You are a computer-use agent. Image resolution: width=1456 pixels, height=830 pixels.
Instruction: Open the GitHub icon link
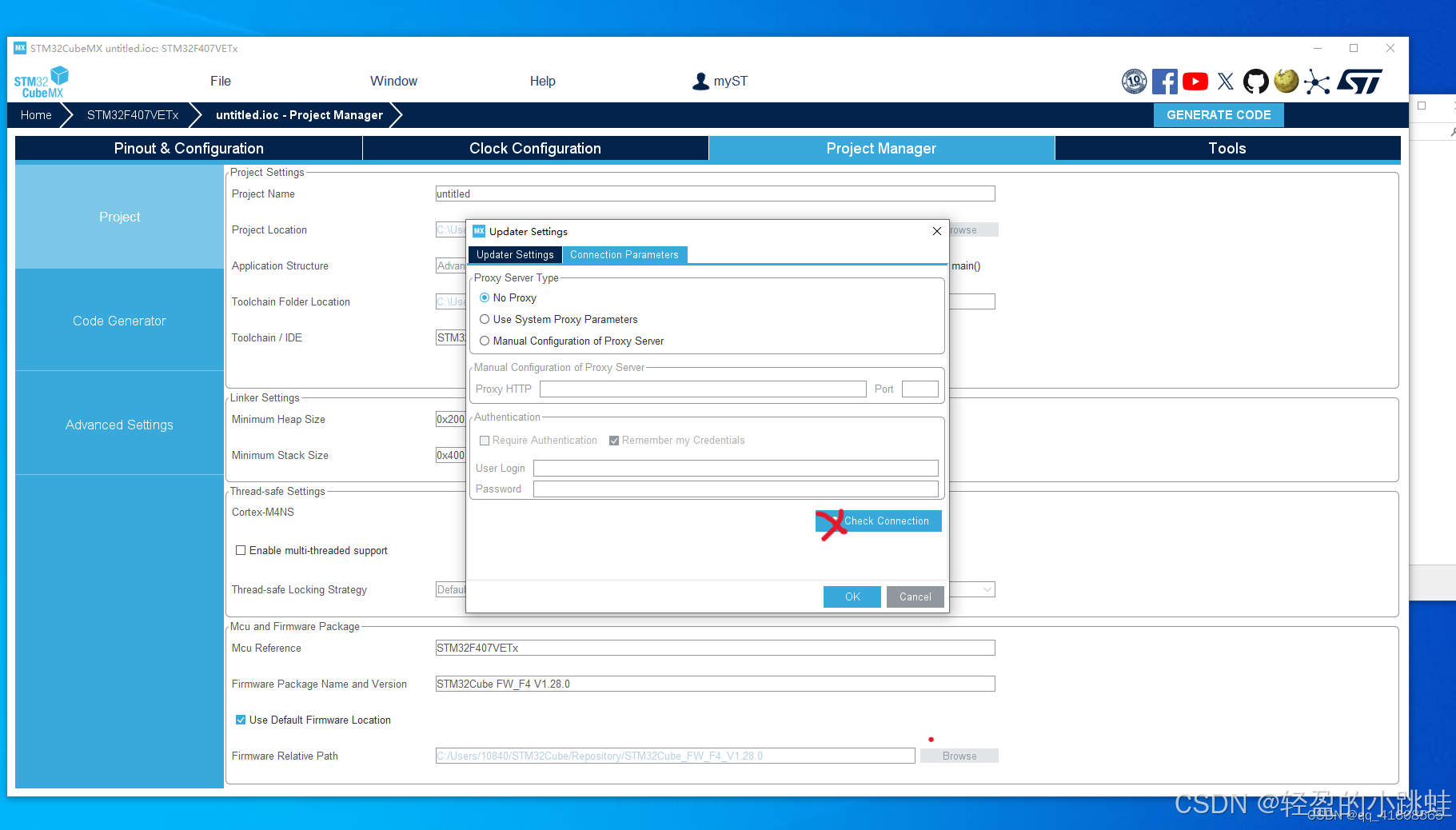tap(1255, 82)
